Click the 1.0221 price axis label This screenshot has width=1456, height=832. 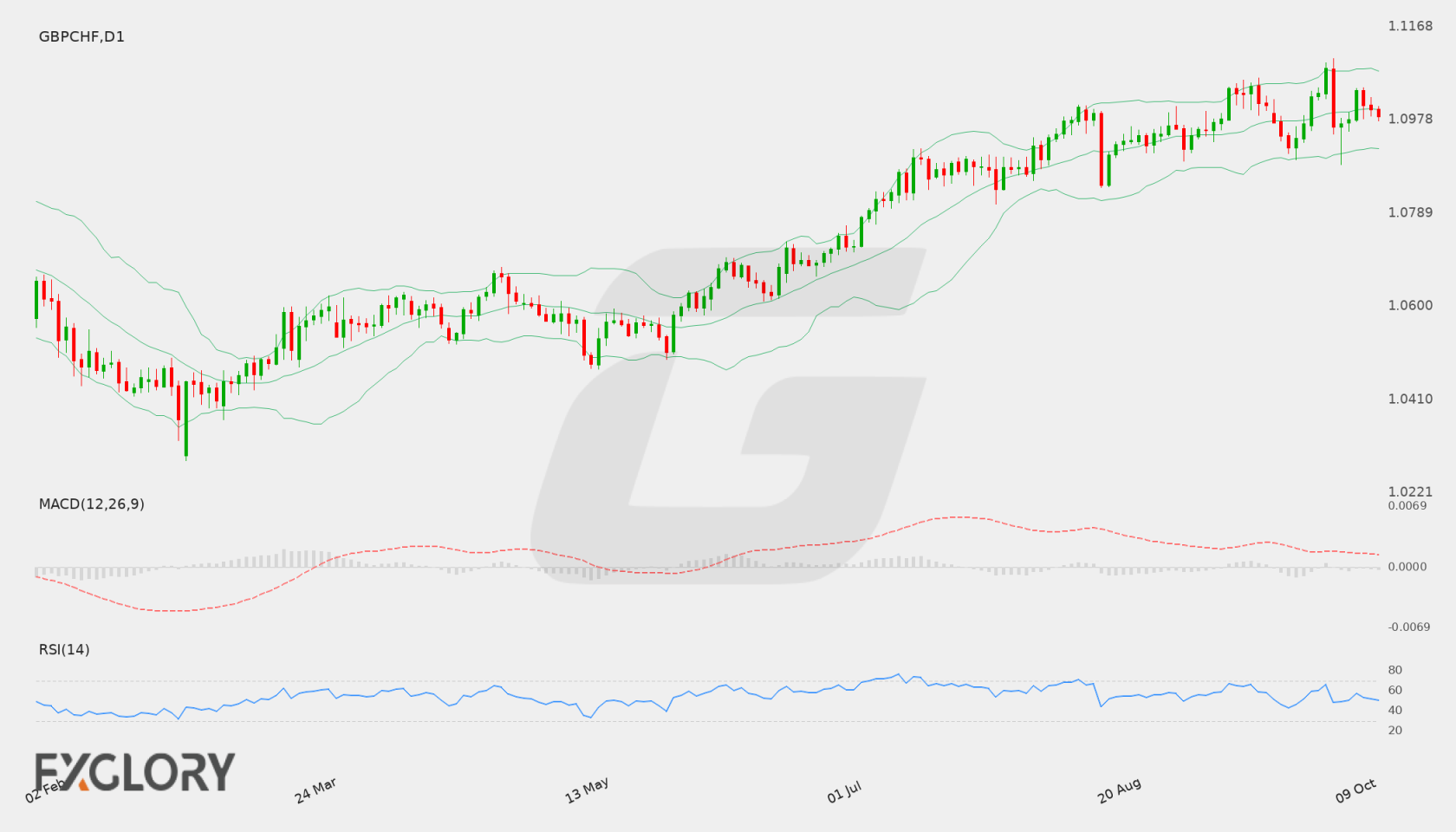pos(1410,492)
